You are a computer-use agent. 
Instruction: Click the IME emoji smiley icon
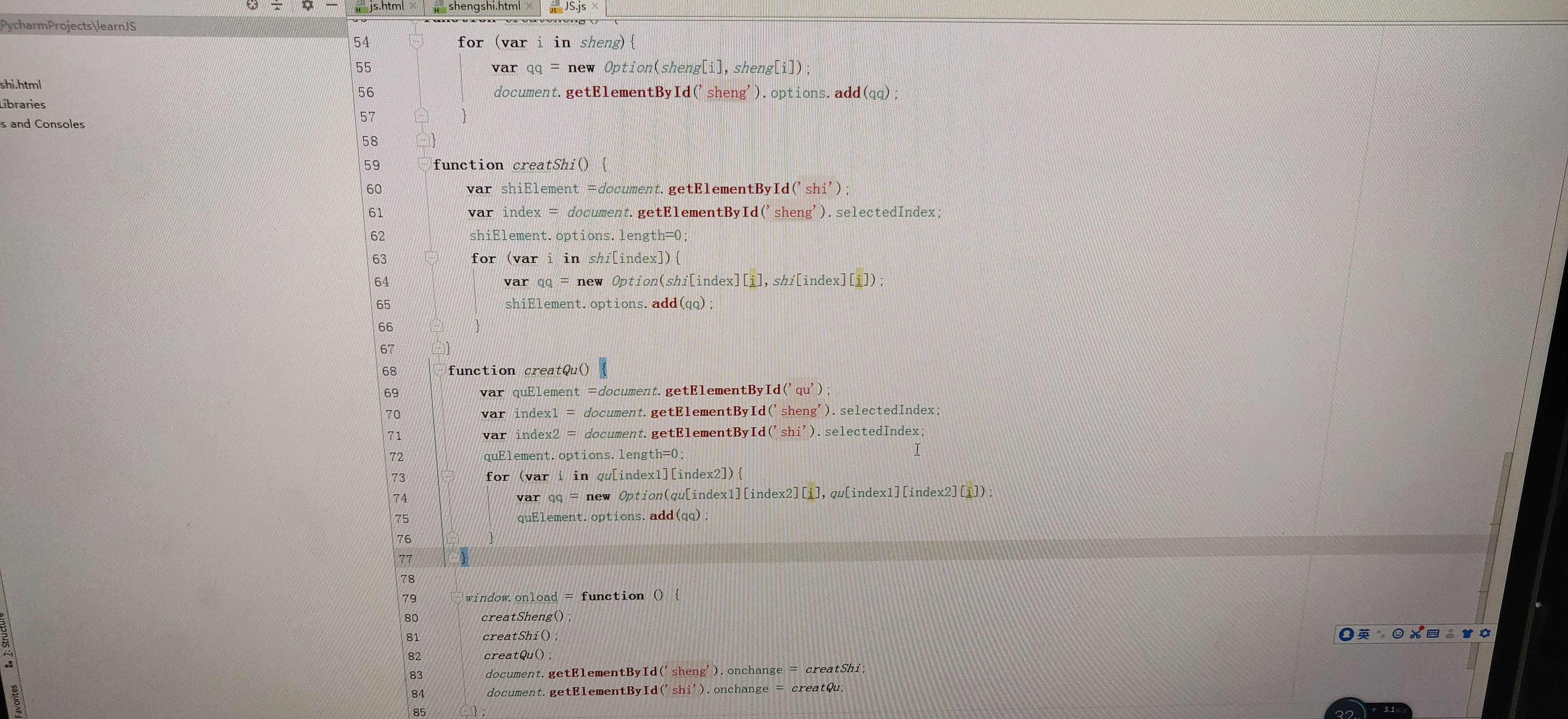tap(1398, 634)
